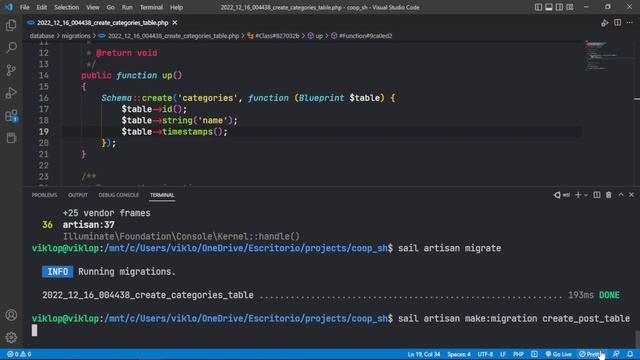Open the Source Control view
This screenshot has height=360, width=640.
[x=11, y=70]
